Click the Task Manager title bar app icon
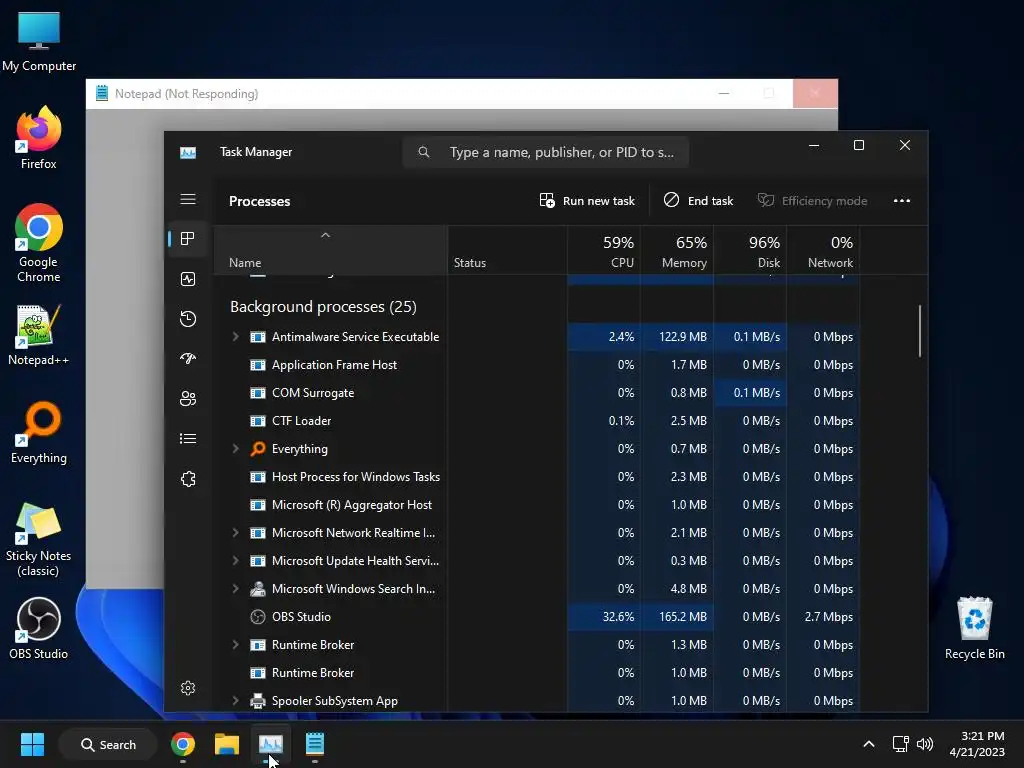The height and width of the screenshot is (768, 1024). [188, 152]
